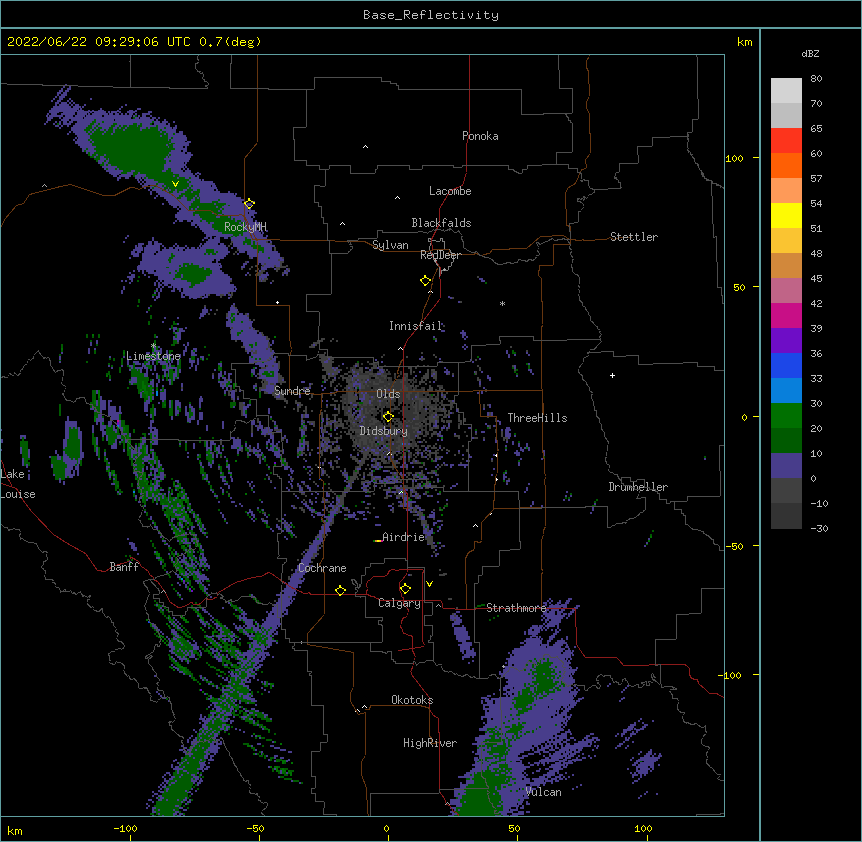Image resolution: width=862 pixels, height=842 pixels.
Task: Click the Olds label
Action: pos(388,394)
